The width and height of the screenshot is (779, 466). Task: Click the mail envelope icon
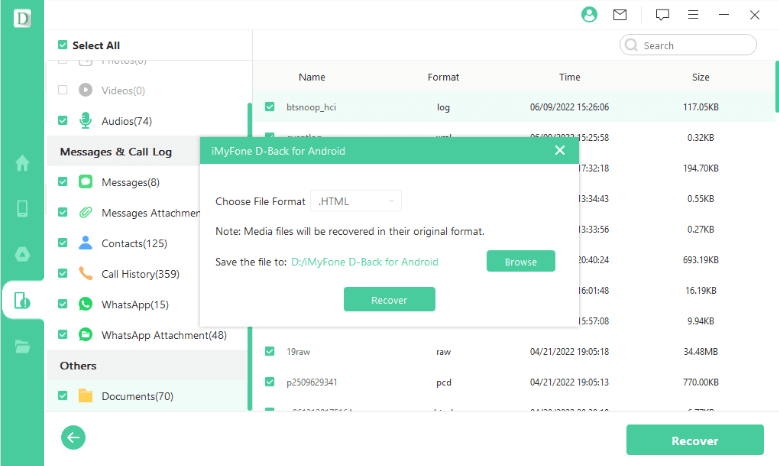(x=620, y=15)
